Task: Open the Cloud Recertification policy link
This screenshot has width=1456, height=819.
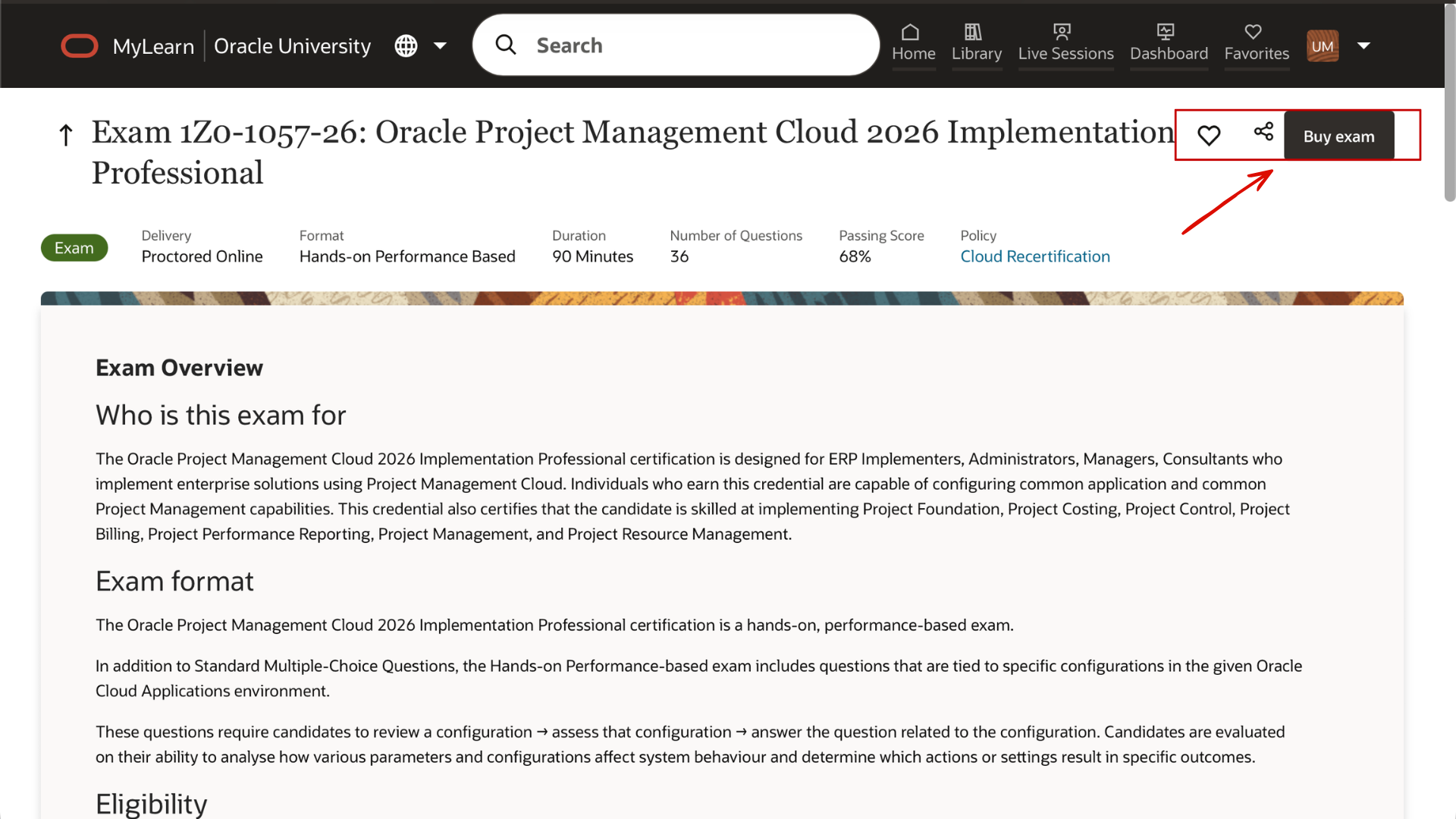Action: 1035,256
